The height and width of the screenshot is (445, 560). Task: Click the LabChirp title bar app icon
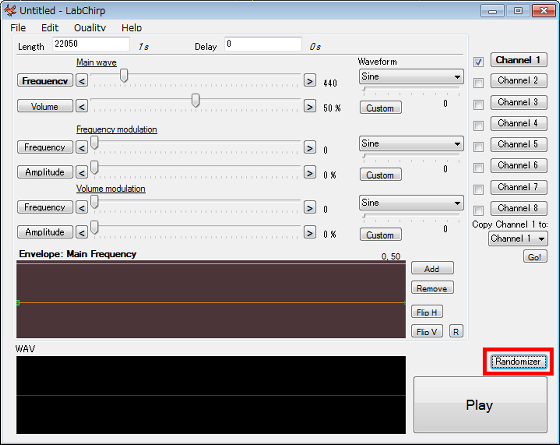(x=10, y=10)
